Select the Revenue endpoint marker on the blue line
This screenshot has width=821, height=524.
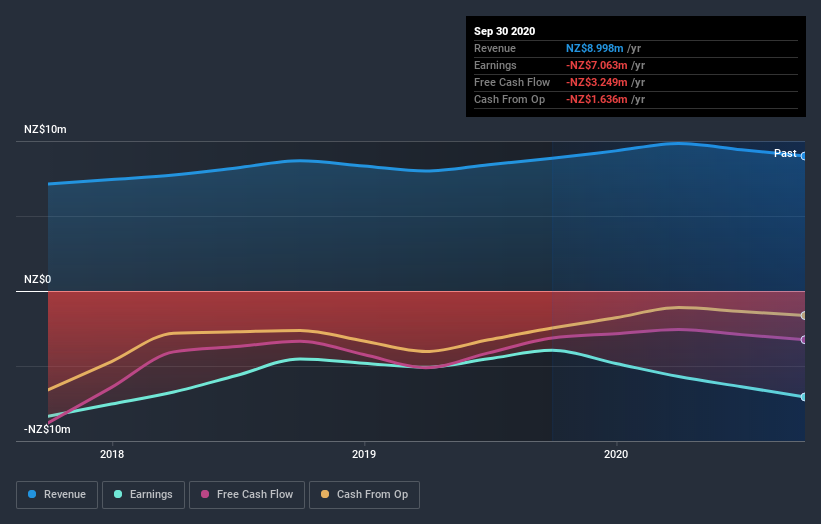[x=804, y=156]
